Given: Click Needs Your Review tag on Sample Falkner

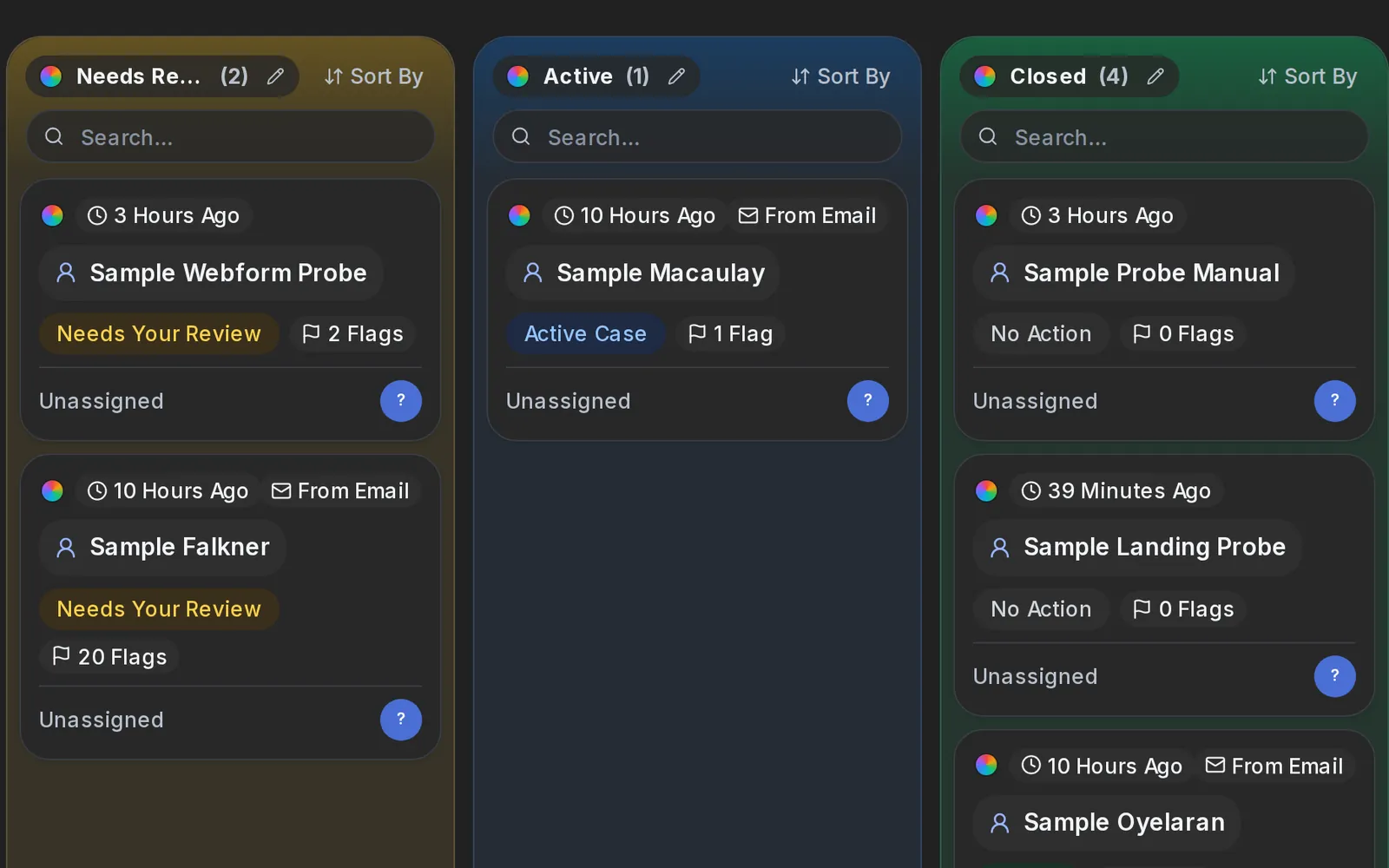Looking at the screenshot, I should pyautogui.click(x=159, y=609).
